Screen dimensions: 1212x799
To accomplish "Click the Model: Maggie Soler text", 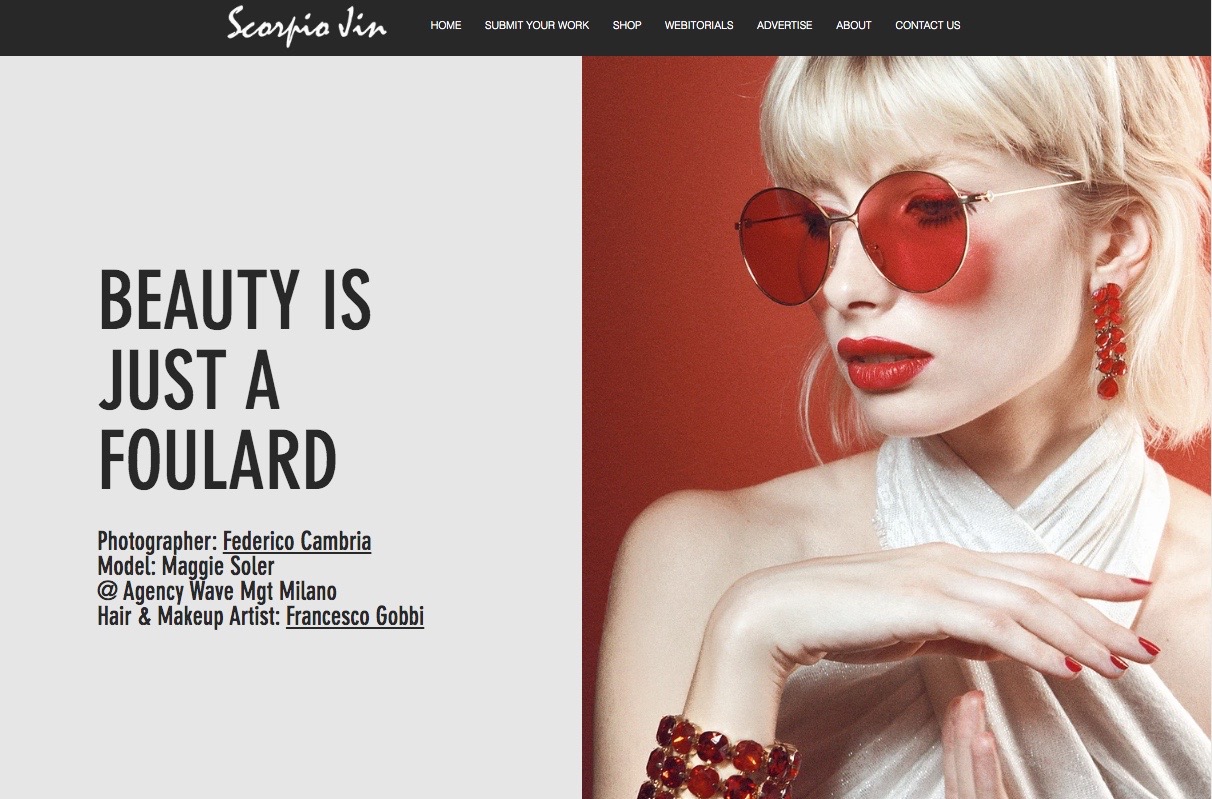I will coord(186,567).
